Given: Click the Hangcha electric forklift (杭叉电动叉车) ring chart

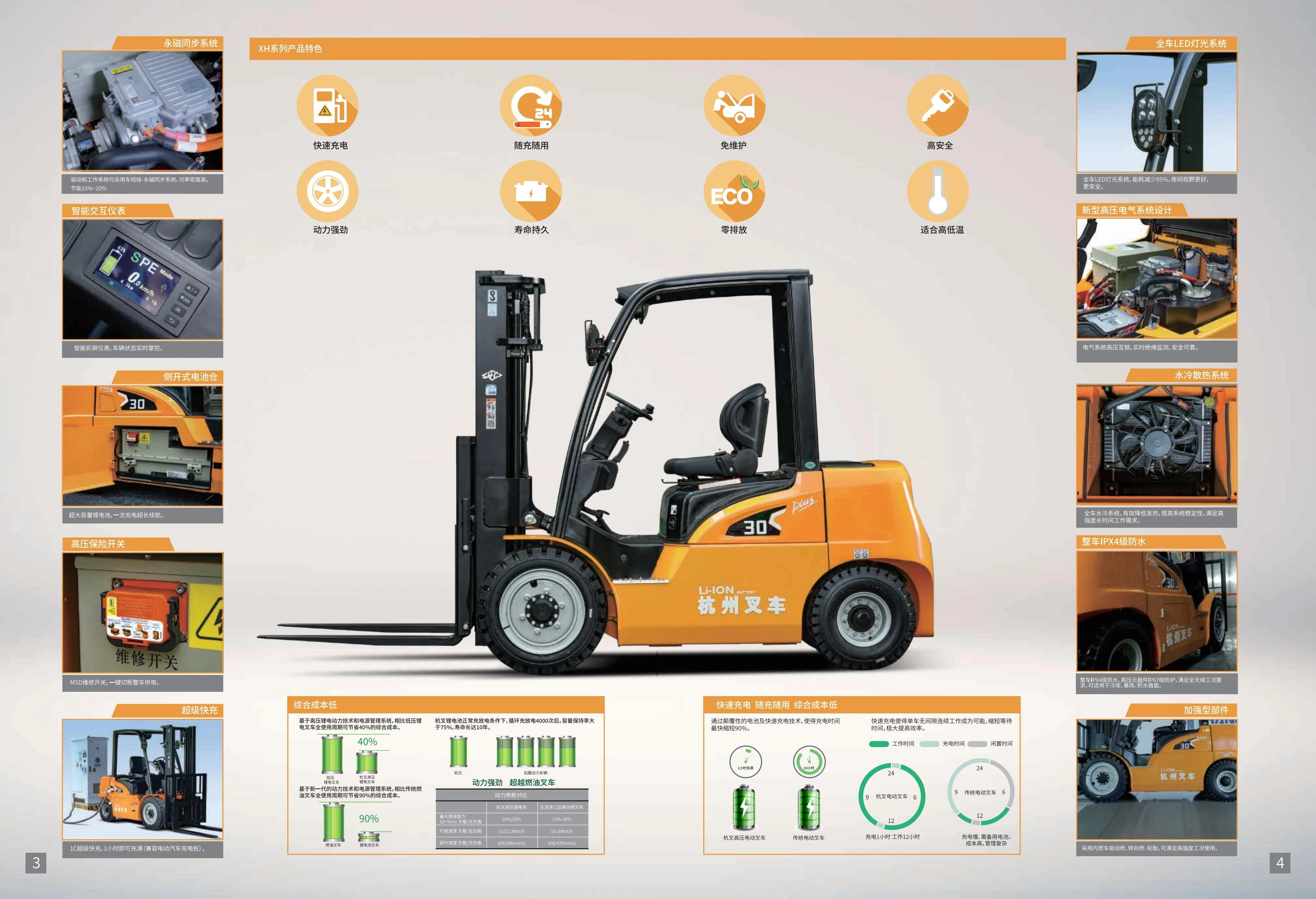Looking at the screenshot, I should point(891,797).
